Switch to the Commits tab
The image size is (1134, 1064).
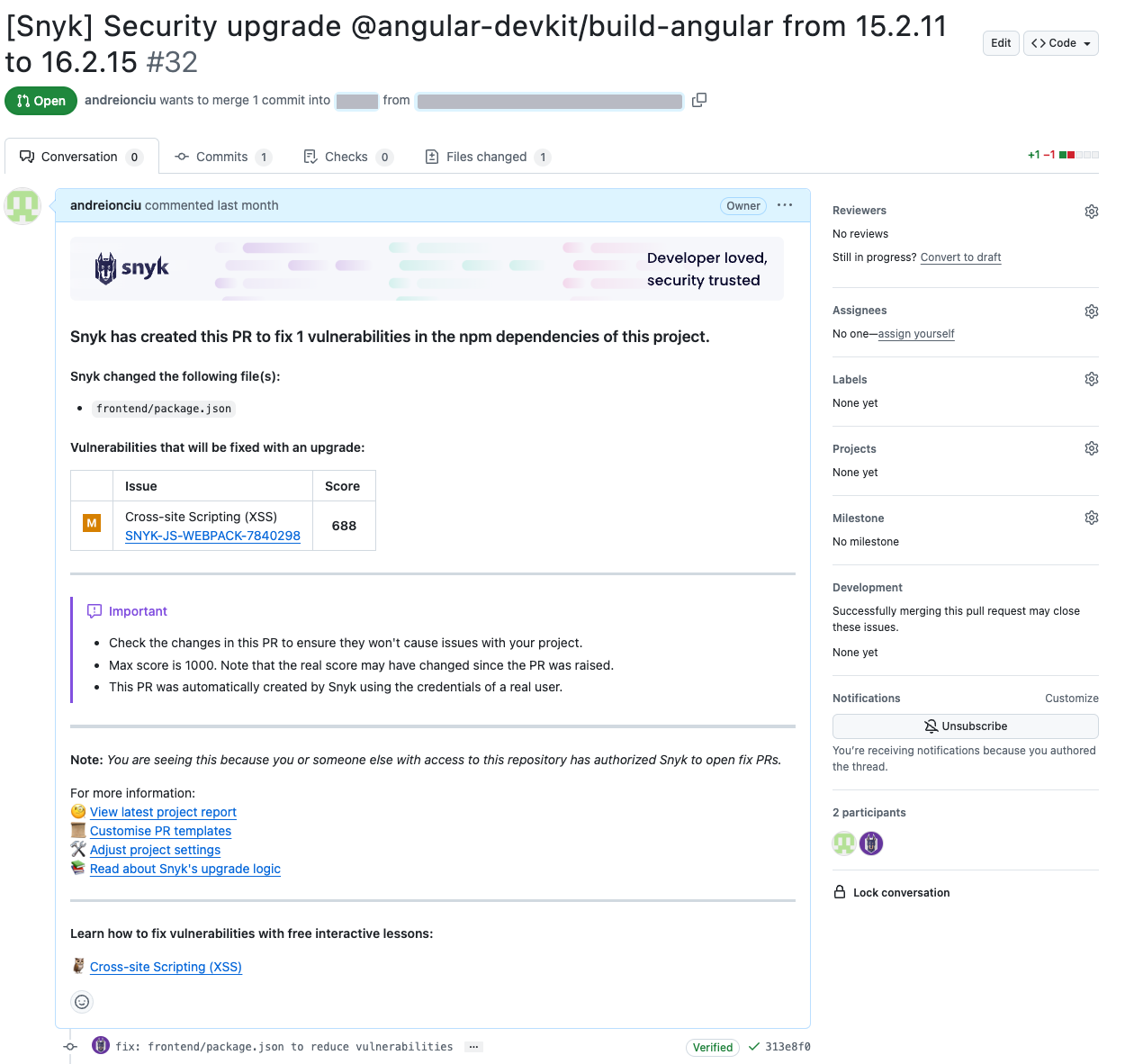[x=221, y=157]
